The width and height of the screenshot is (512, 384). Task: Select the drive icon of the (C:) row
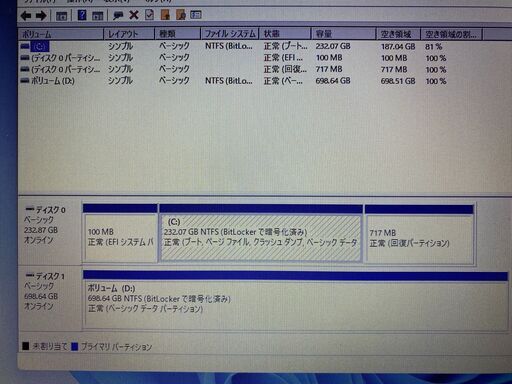tap(25, 46)
